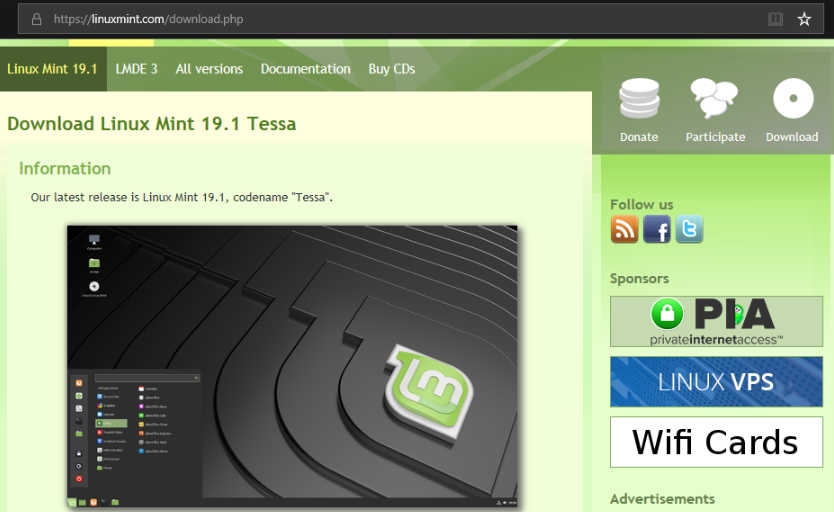Open the Linux VPS sponsor banner
The height and width of the screenshot is (512, 834).
716,382
